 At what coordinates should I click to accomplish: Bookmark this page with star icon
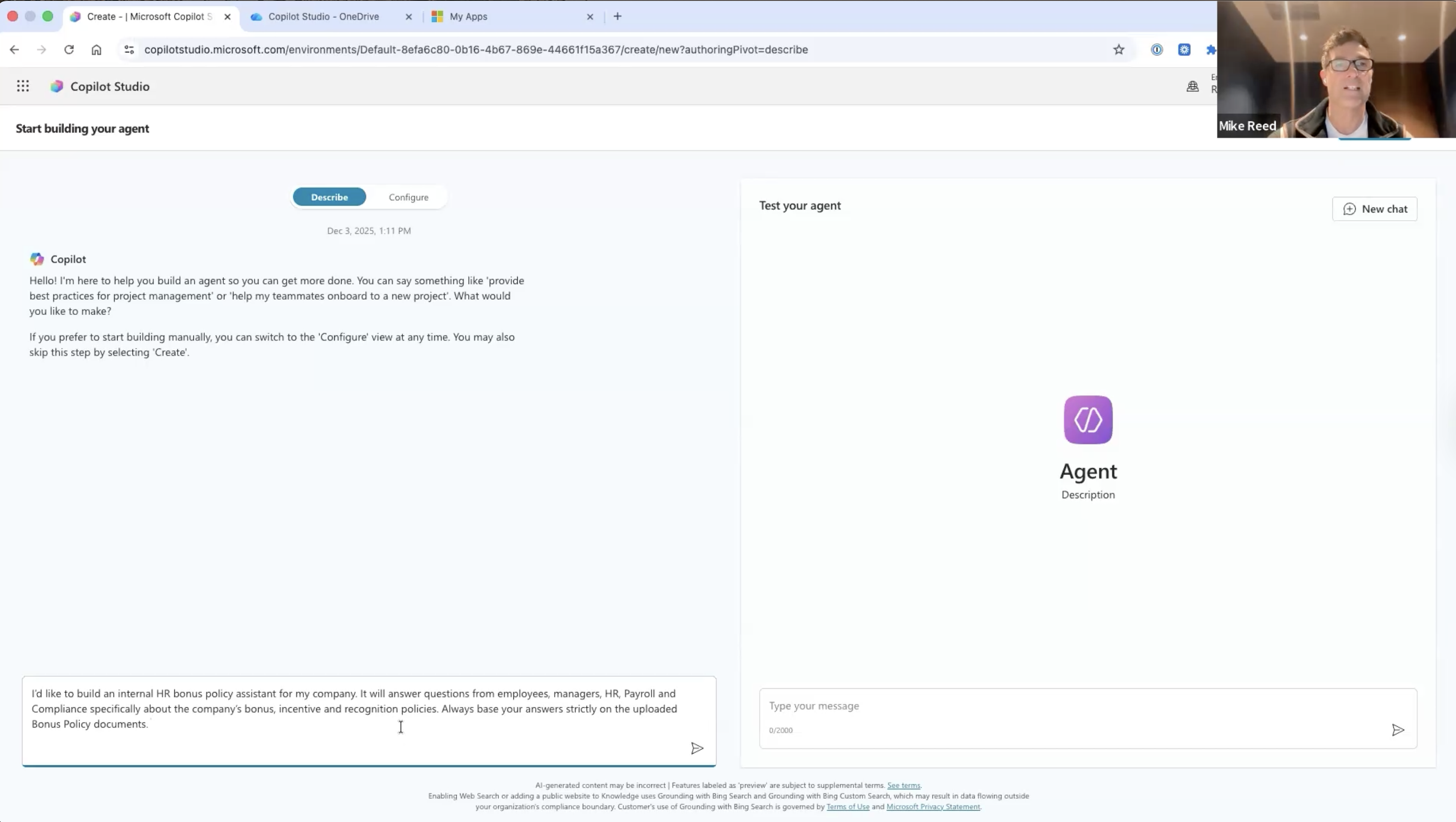point(1119,50)
